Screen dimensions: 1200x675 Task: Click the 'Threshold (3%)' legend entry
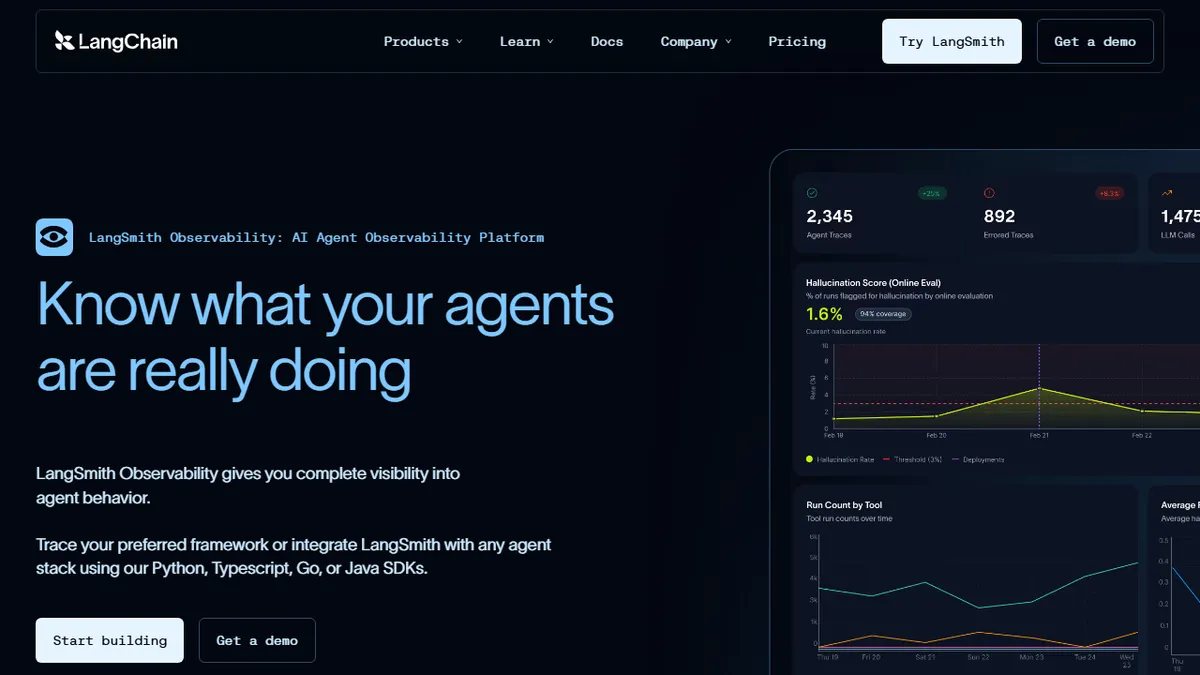pos(911,459)
